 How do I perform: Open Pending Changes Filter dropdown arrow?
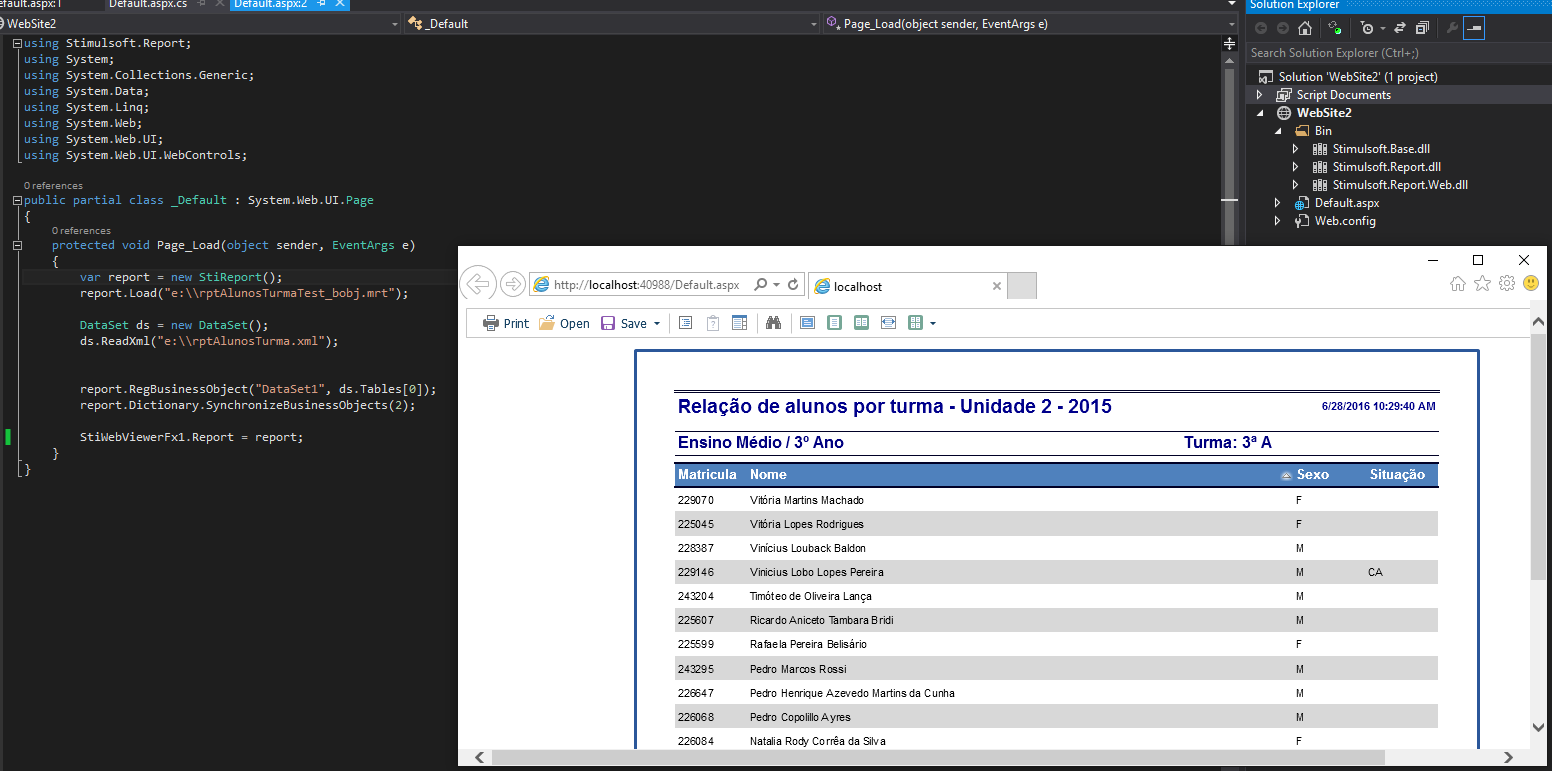[x=1384, y=29]
